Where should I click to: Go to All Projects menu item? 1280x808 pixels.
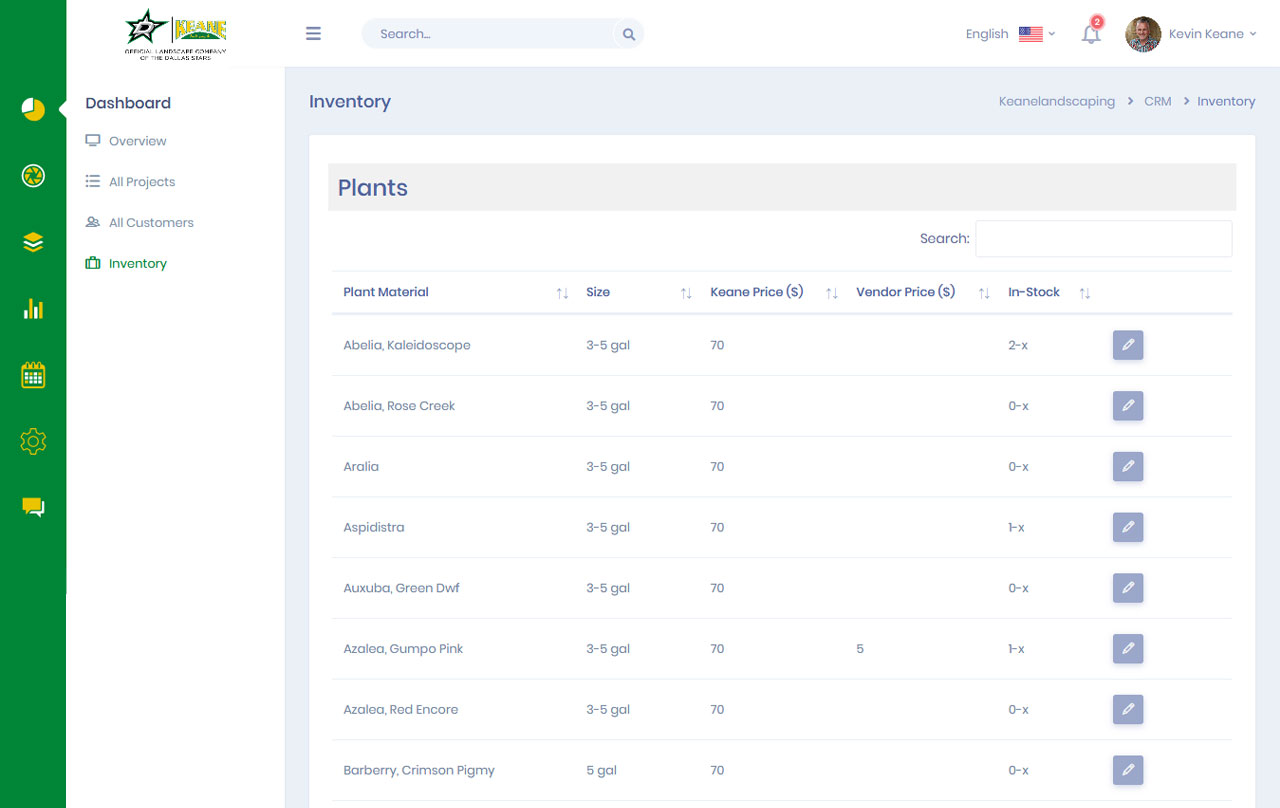point(142,182)
